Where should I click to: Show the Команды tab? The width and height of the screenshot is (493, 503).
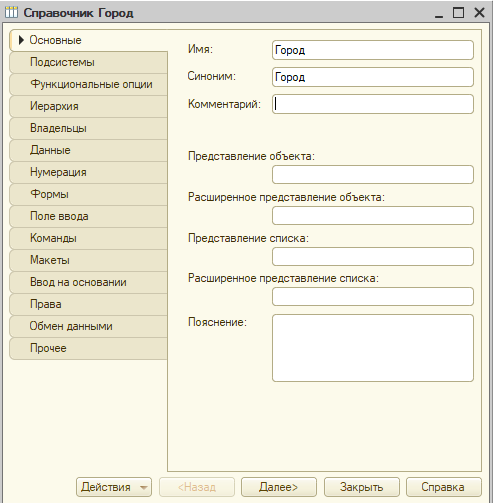pyautogui.click(x=88, y=238)
